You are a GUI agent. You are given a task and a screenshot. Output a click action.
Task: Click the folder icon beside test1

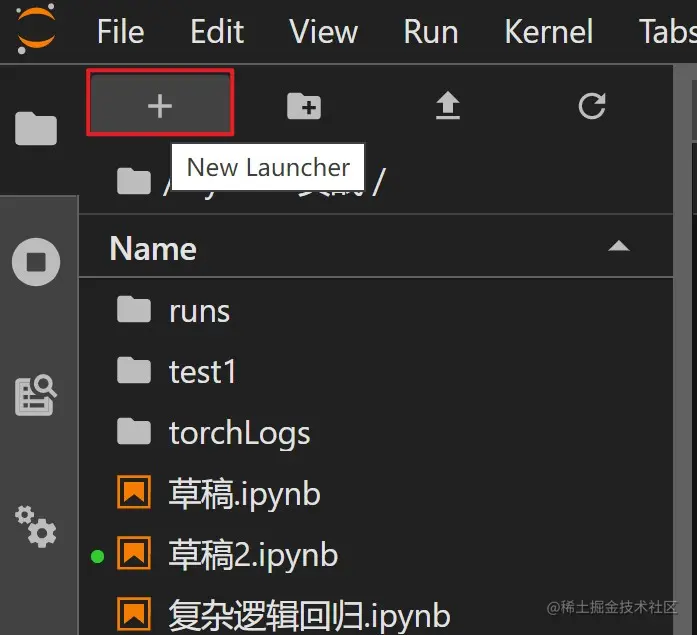[x=134, y=370]
